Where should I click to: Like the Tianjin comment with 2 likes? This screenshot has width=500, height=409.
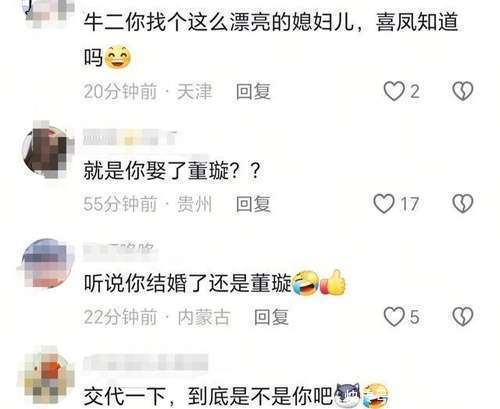click(394, 91)
